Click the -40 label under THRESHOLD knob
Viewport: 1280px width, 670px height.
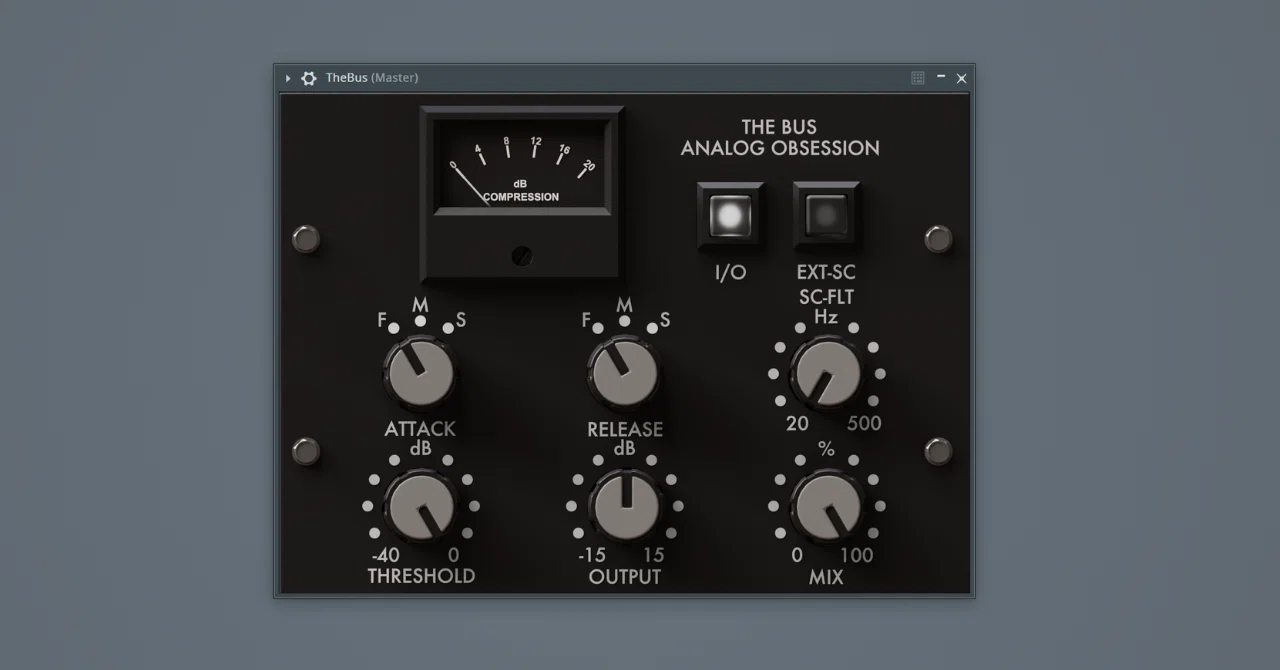[x=385, y=556]
